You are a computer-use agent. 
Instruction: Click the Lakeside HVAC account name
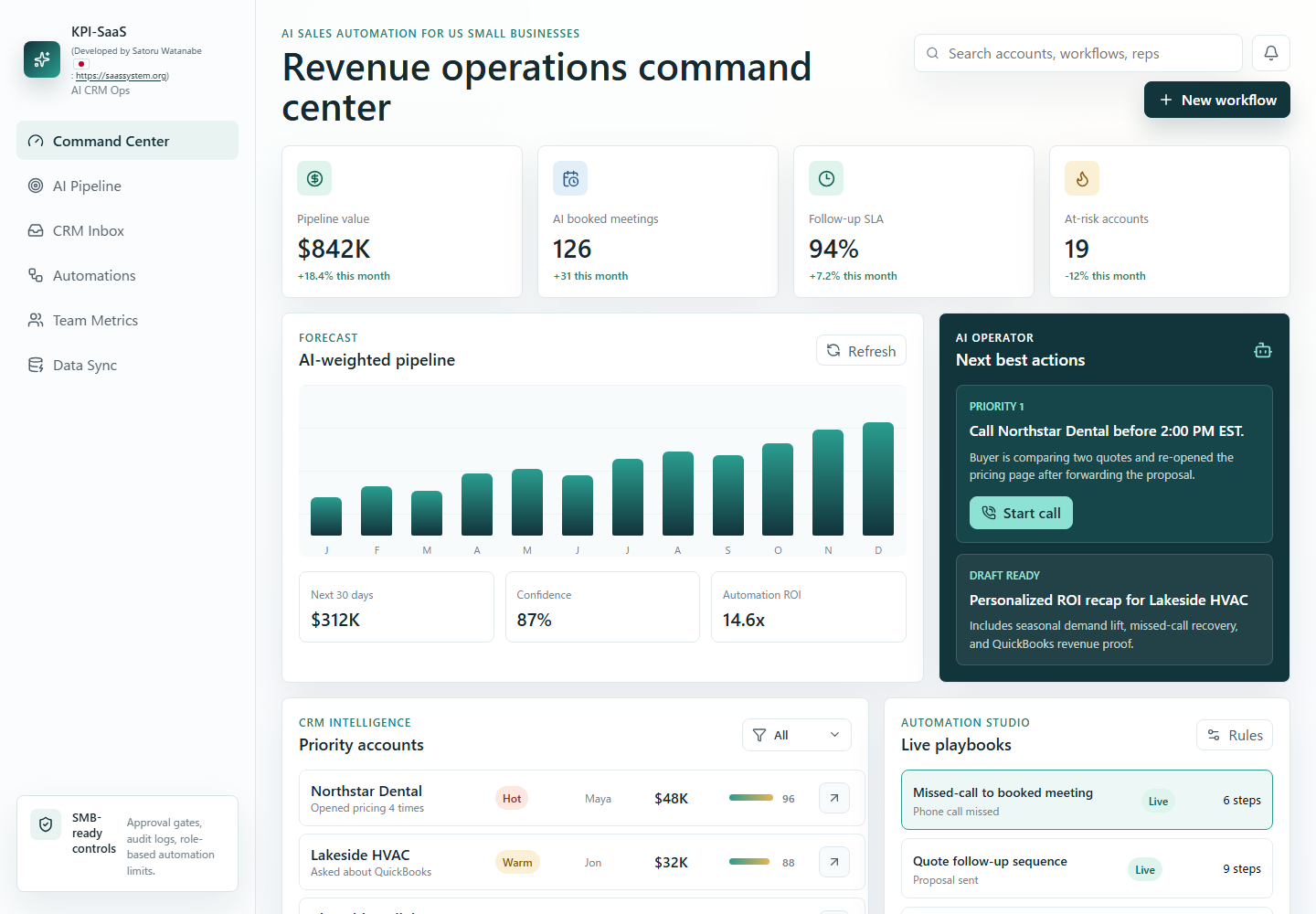coord(360,855)
